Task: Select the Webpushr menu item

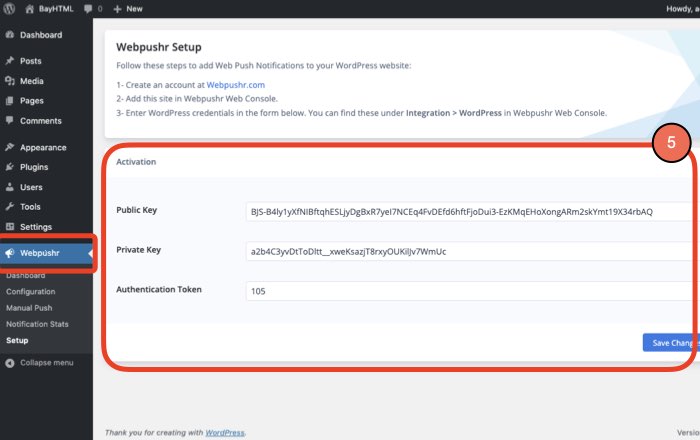Action: coord(46,253)
